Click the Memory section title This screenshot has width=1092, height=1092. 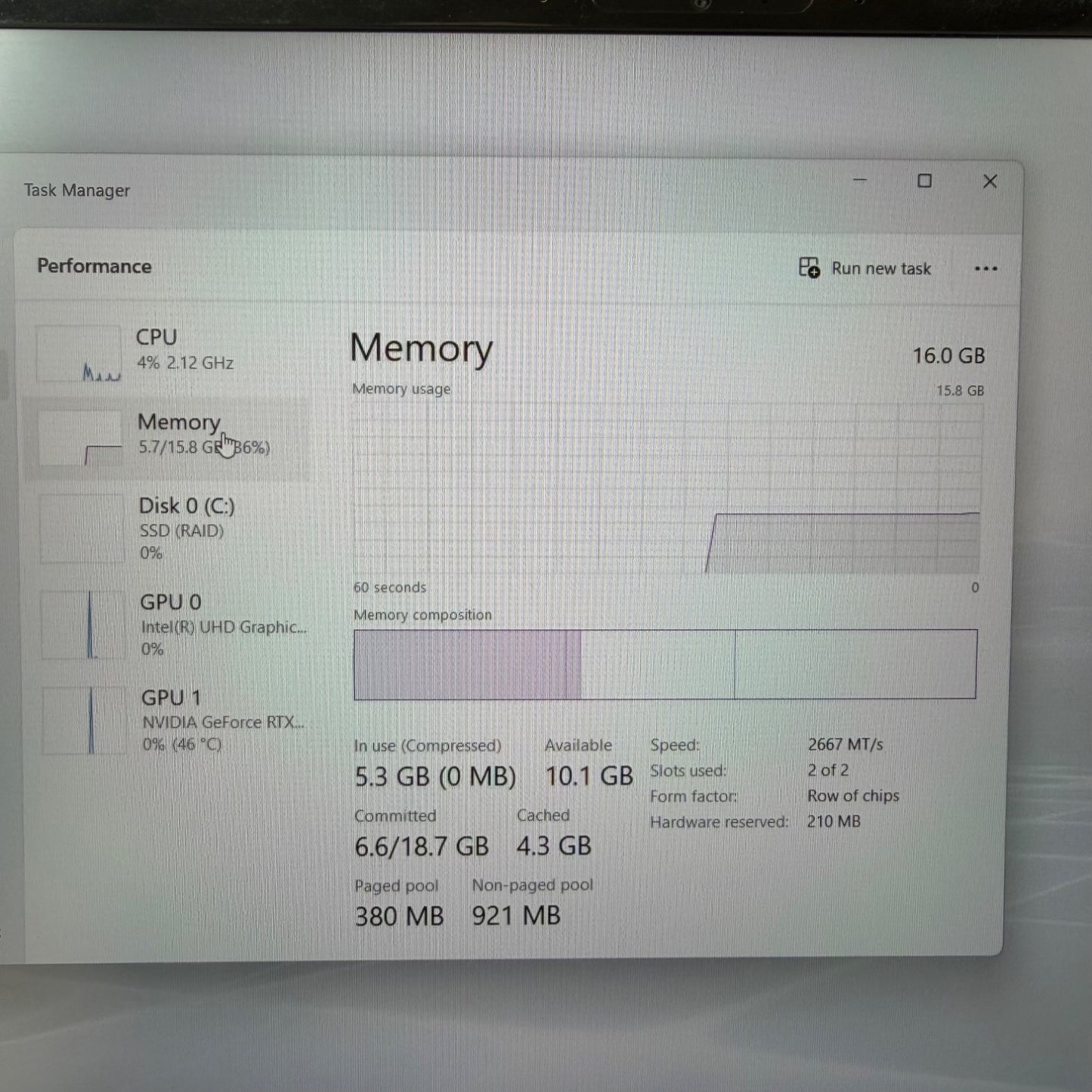coord(422,349)
